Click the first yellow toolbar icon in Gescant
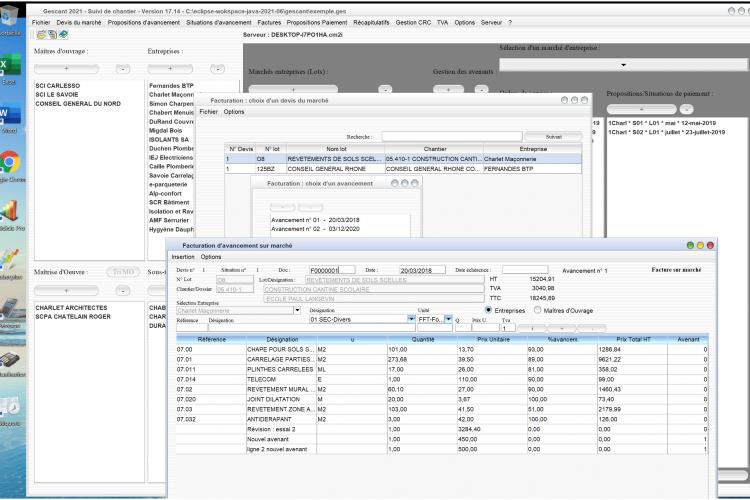The image size is (750, 500). pyautogui.click(x=41, y=34)
